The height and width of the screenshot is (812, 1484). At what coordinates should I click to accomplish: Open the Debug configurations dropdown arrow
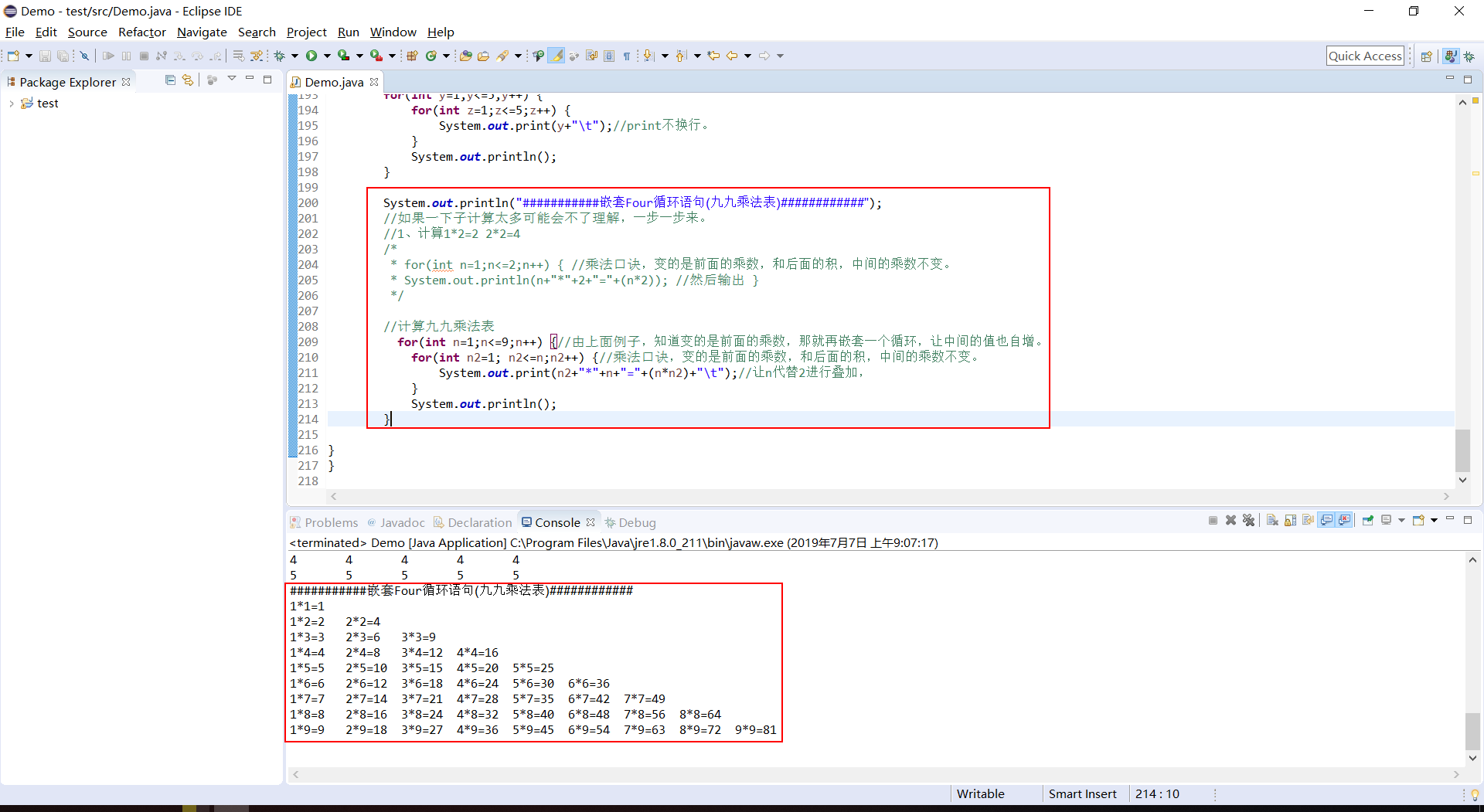click(294, 56)
